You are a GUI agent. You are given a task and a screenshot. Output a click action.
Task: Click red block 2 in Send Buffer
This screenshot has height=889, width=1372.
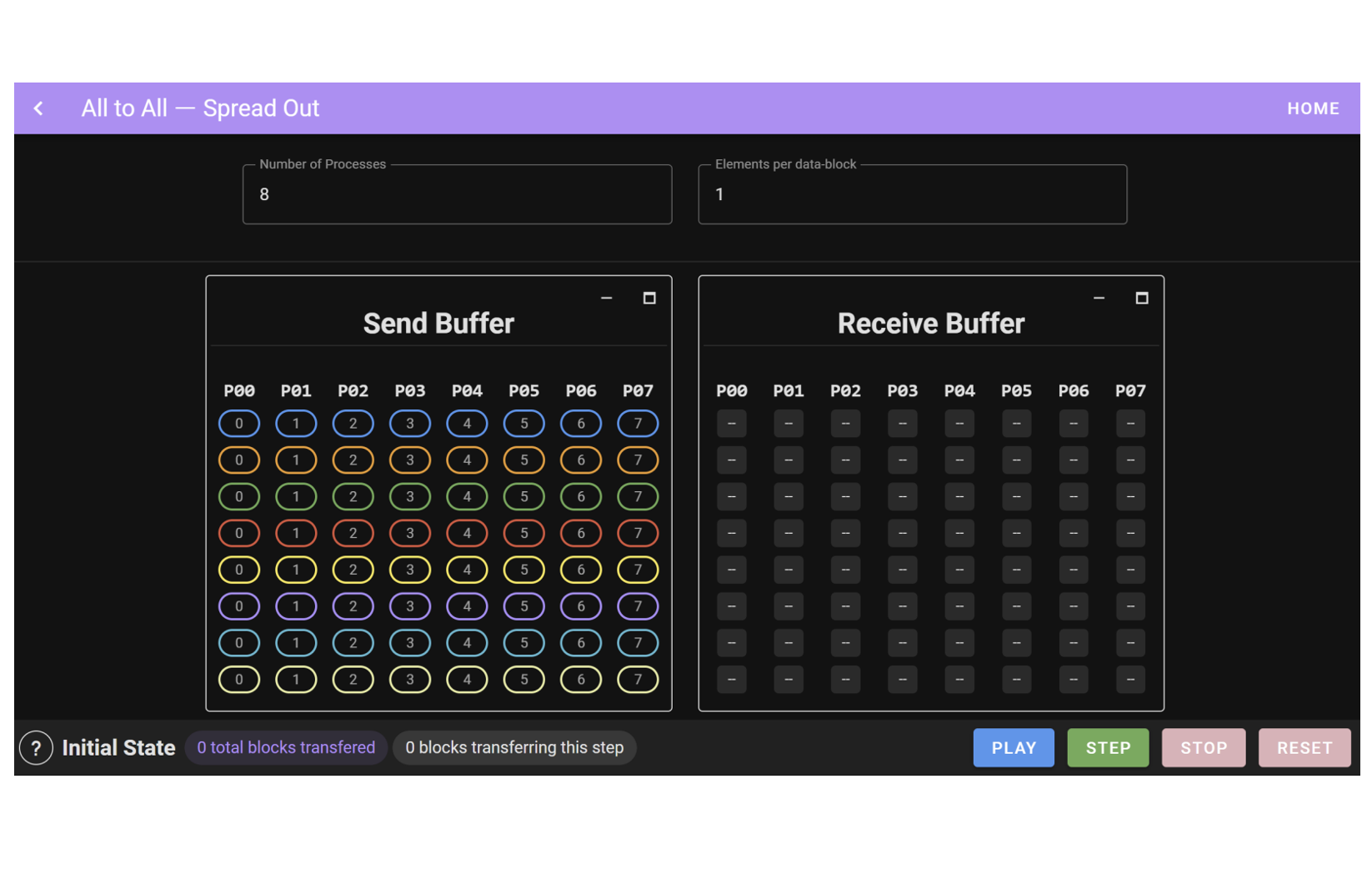(353, 533)
